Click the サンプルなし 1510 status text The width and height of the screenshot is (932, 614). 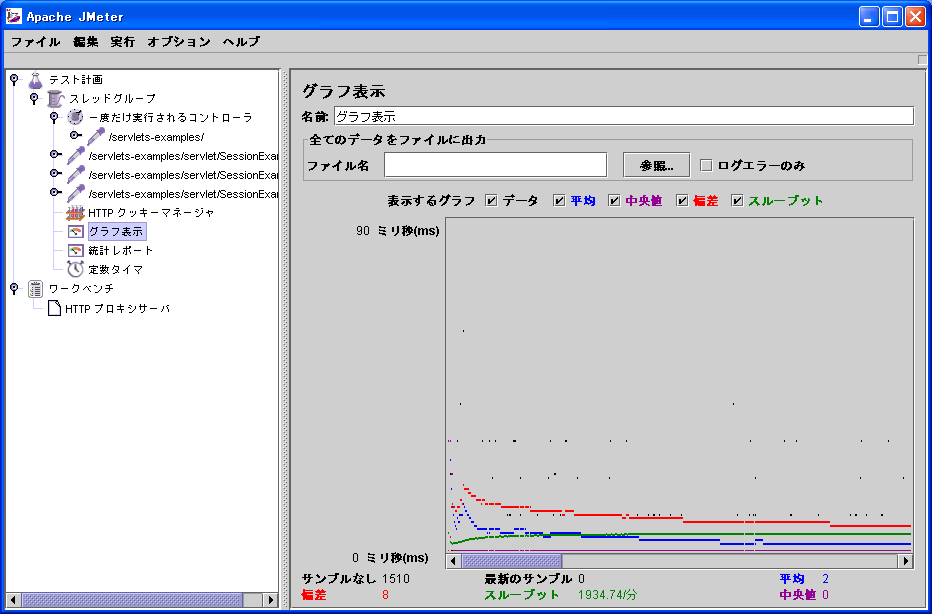point(356,579)
